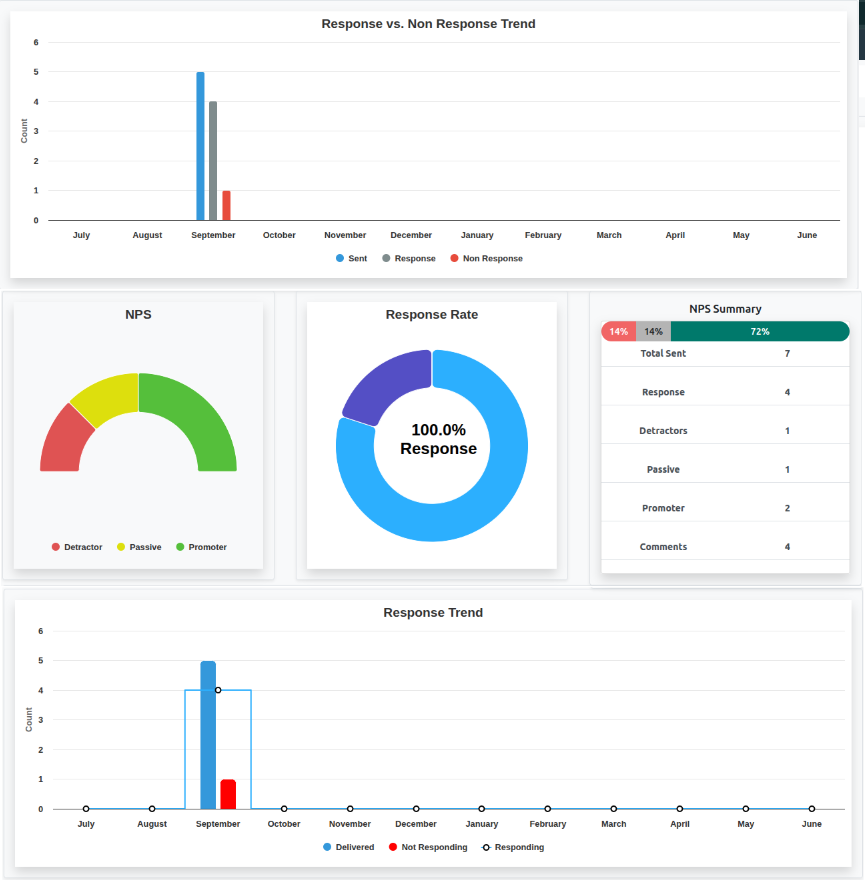This screenshot has height=880, width=865.
Task: Click the blue Sent bar for September
Action: 200,146
